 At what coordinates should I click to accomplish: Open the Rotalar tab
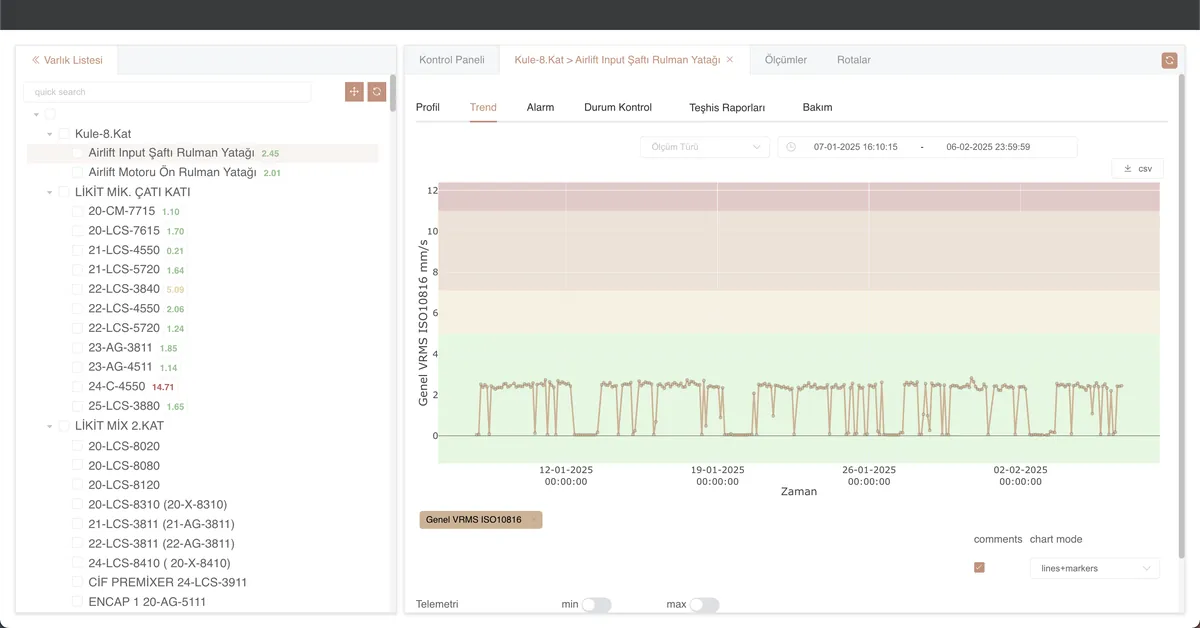854,60
